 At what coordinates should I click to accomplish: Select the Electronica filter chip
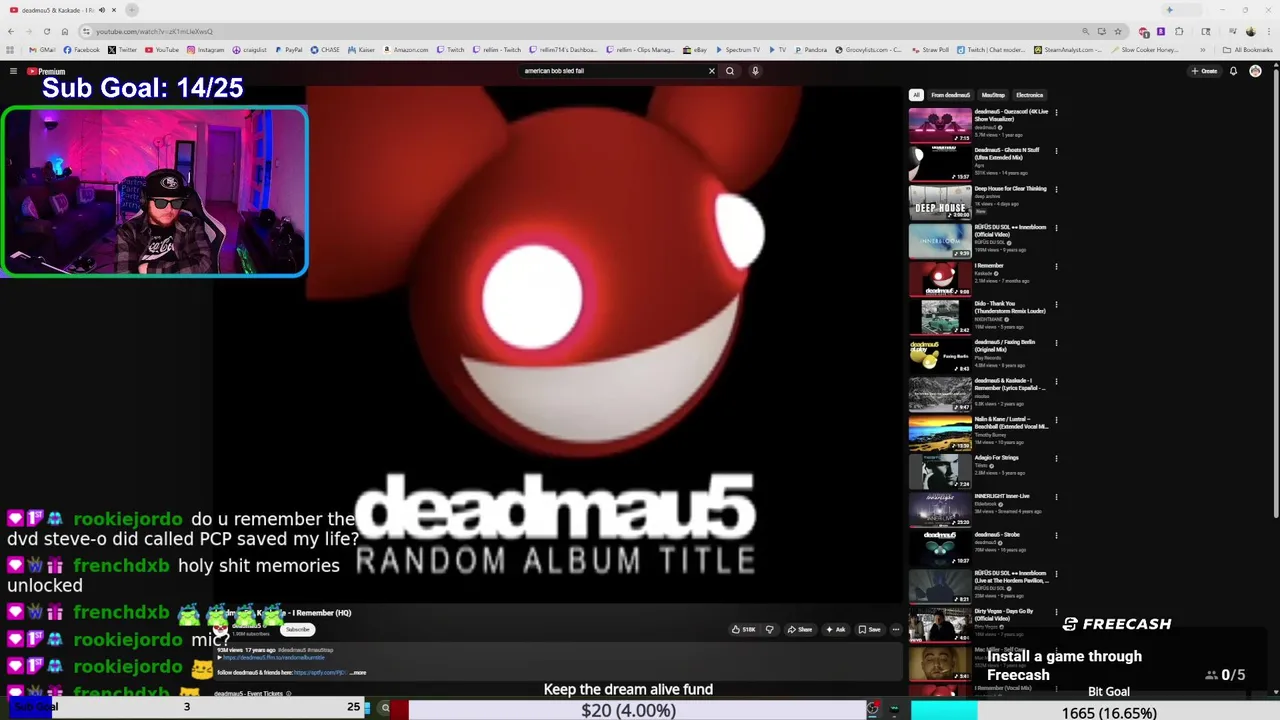pyautogui.click(x=1029, y=95)
